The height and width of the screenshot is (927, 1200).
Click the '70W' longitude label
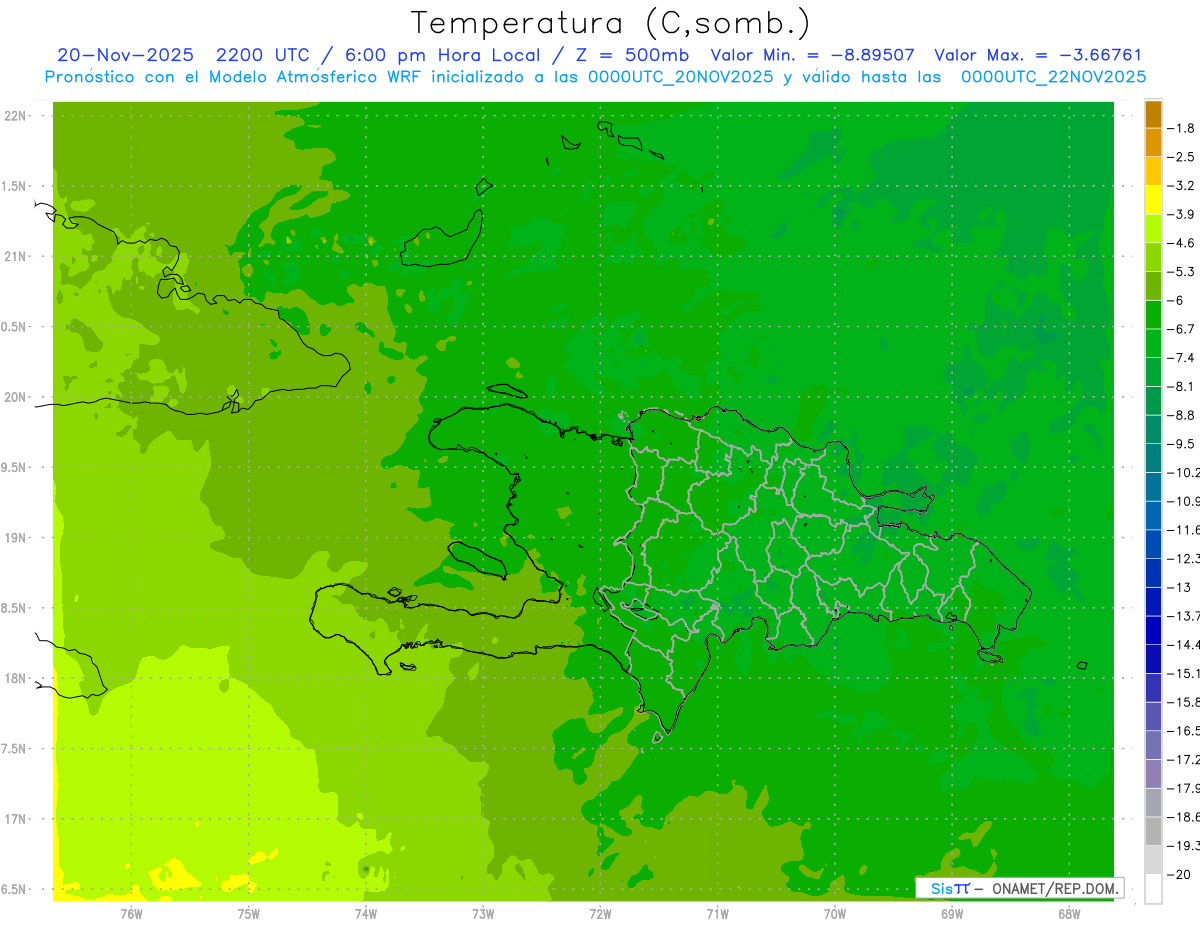tap(835, 914)
